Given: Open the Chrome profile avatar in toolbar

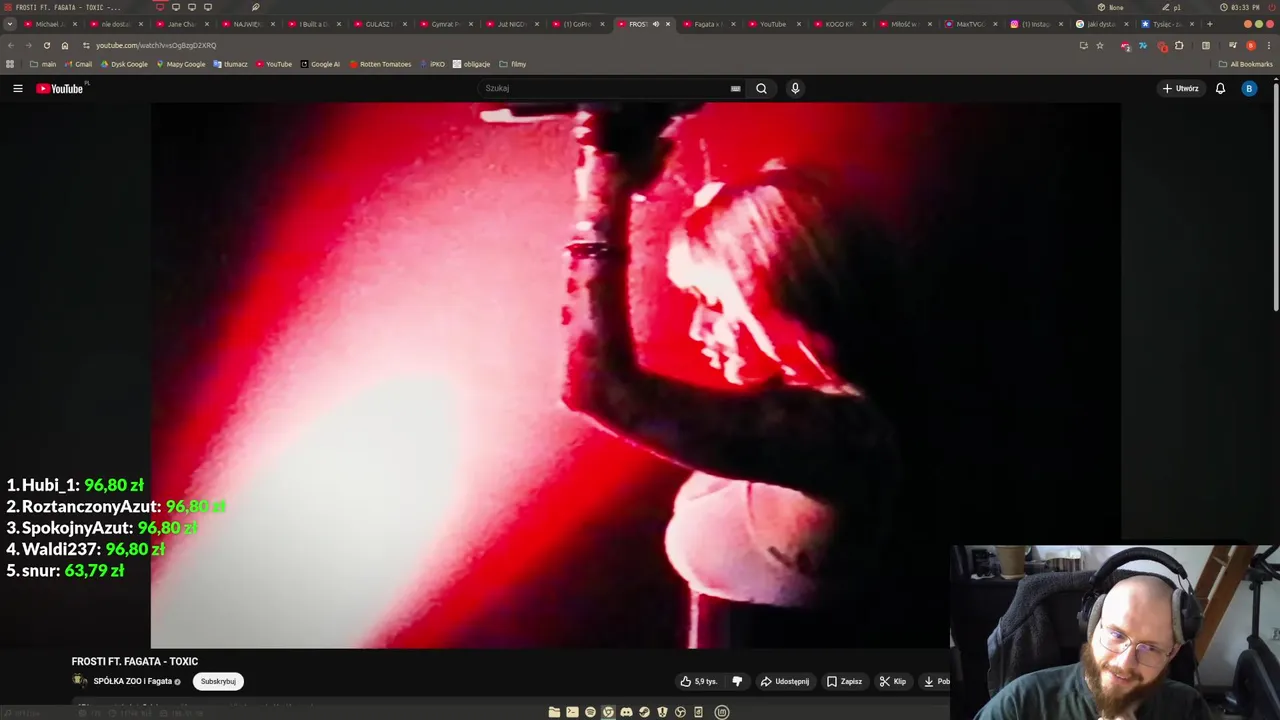Looking at the screenshot, I should (1251, 45).
